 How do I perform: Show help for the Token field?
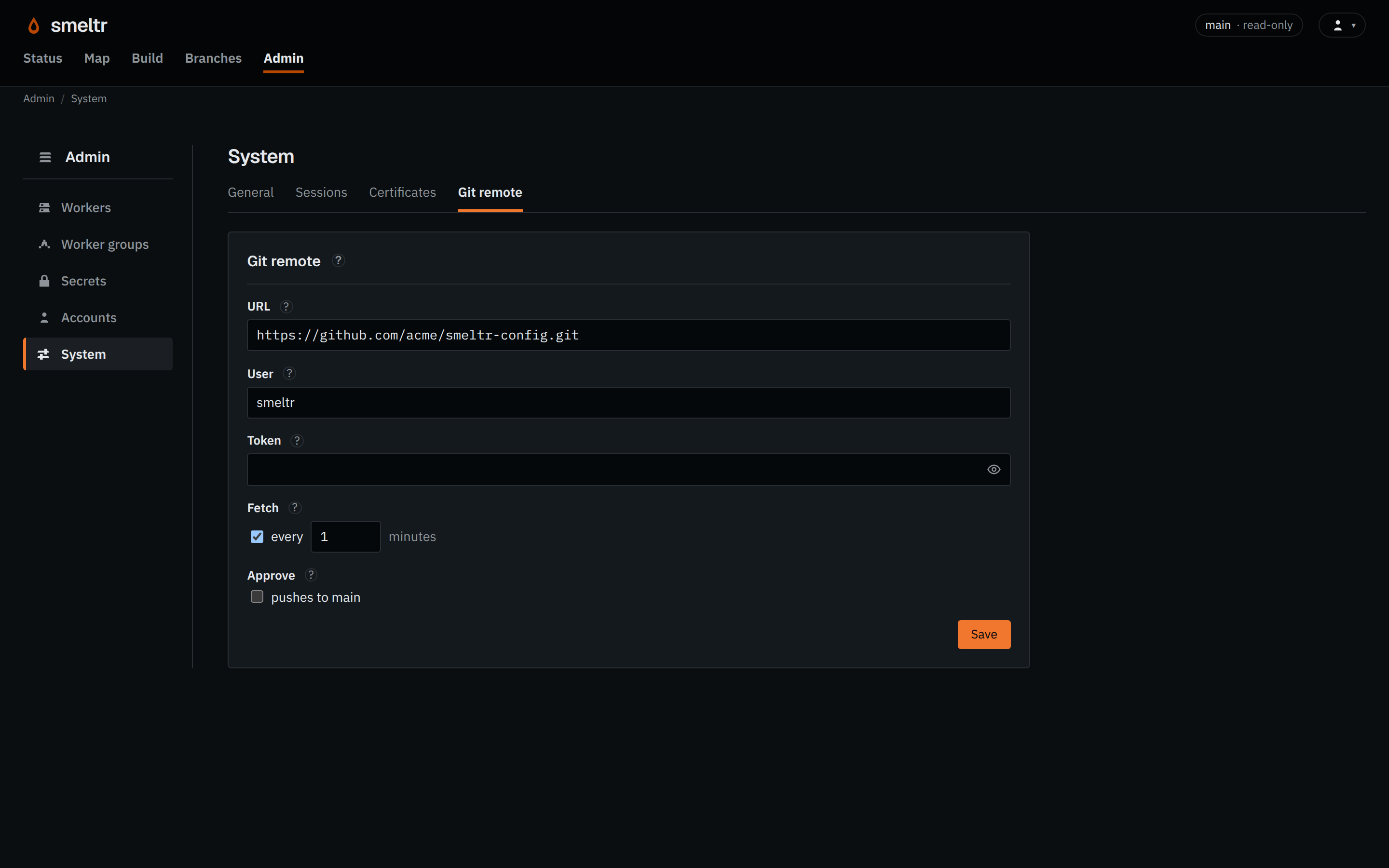297,441
